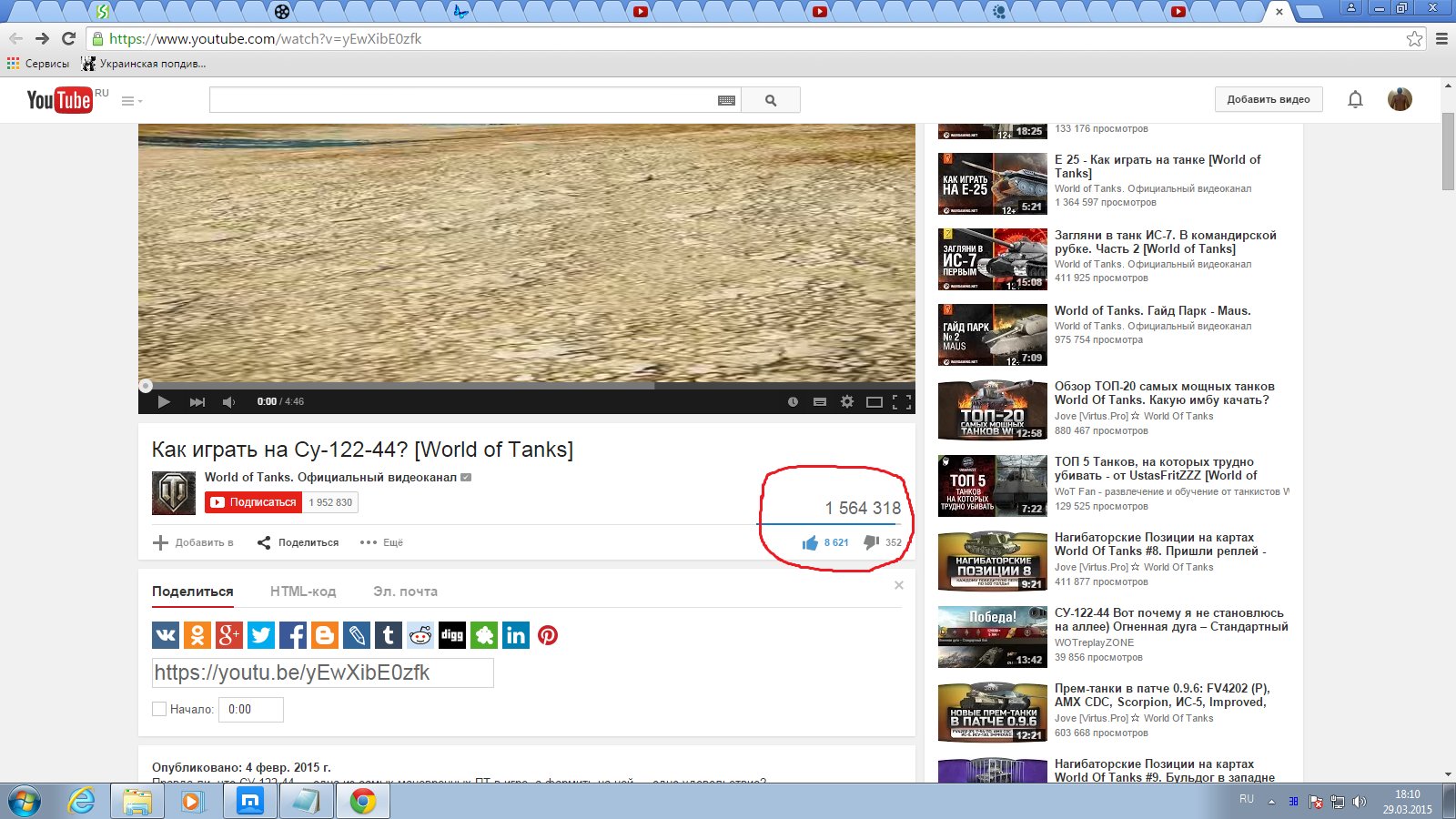
Task: Share the video on Blogger
Action: click(325, 635)
